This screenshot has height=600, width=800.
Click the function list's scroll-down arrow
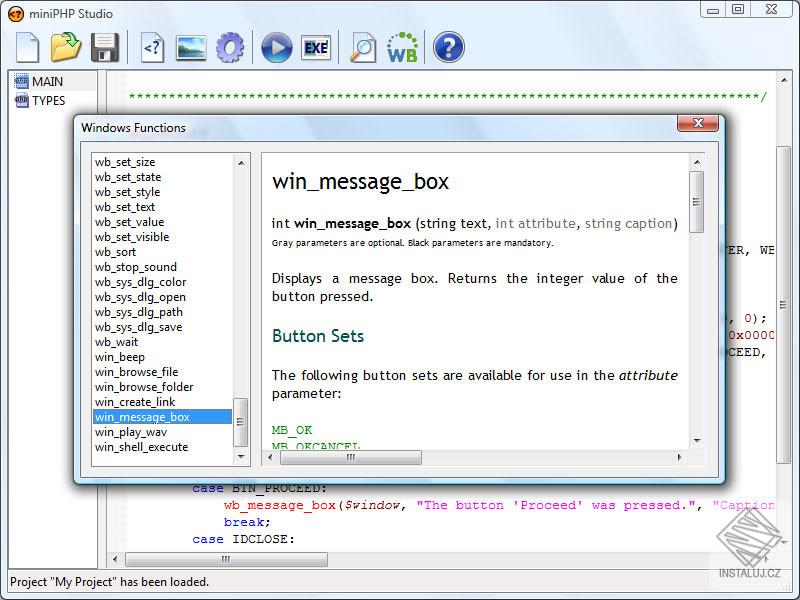coord(240,457)
